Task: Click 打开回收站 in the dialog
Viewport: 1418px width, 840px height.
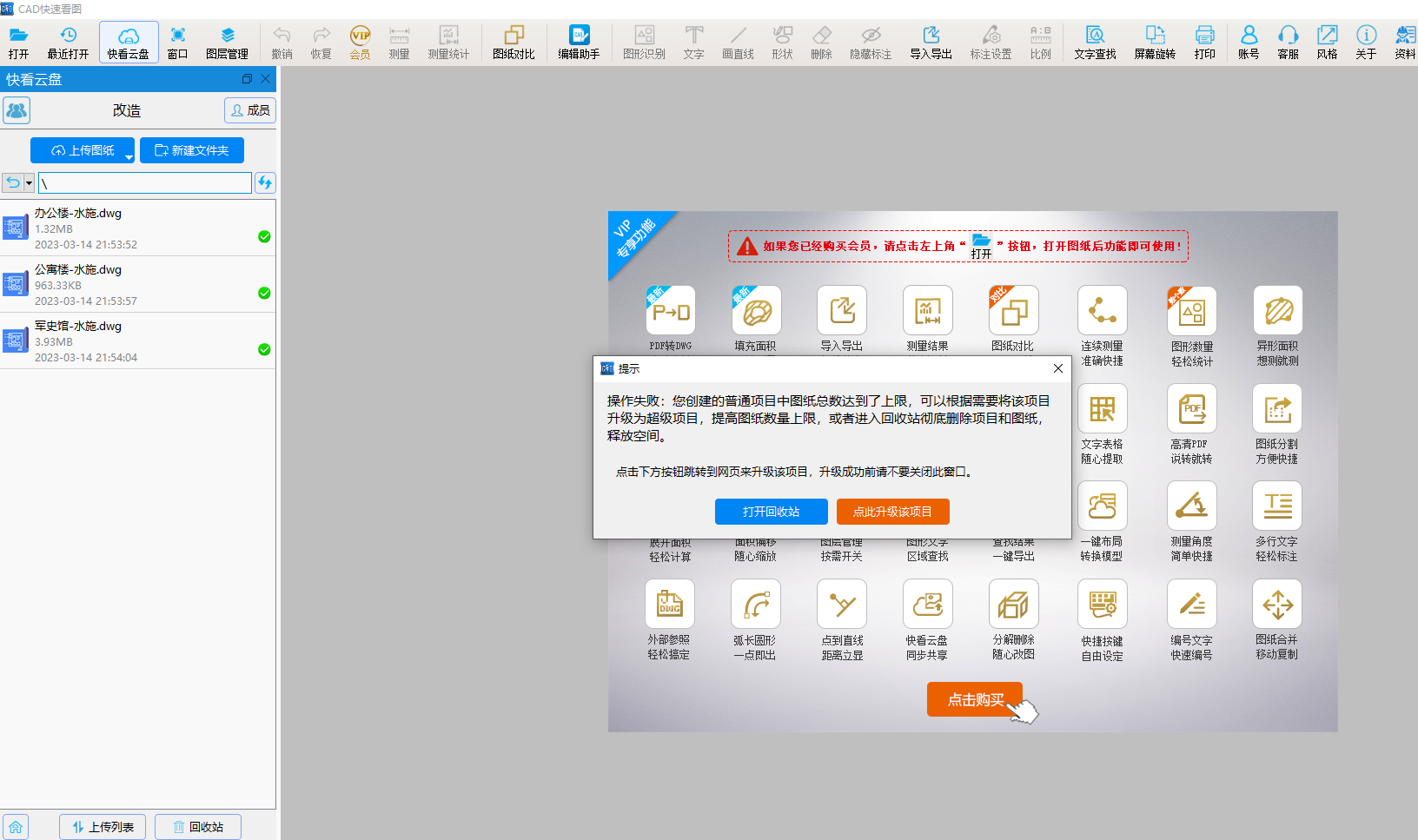Action: (771, 512)
